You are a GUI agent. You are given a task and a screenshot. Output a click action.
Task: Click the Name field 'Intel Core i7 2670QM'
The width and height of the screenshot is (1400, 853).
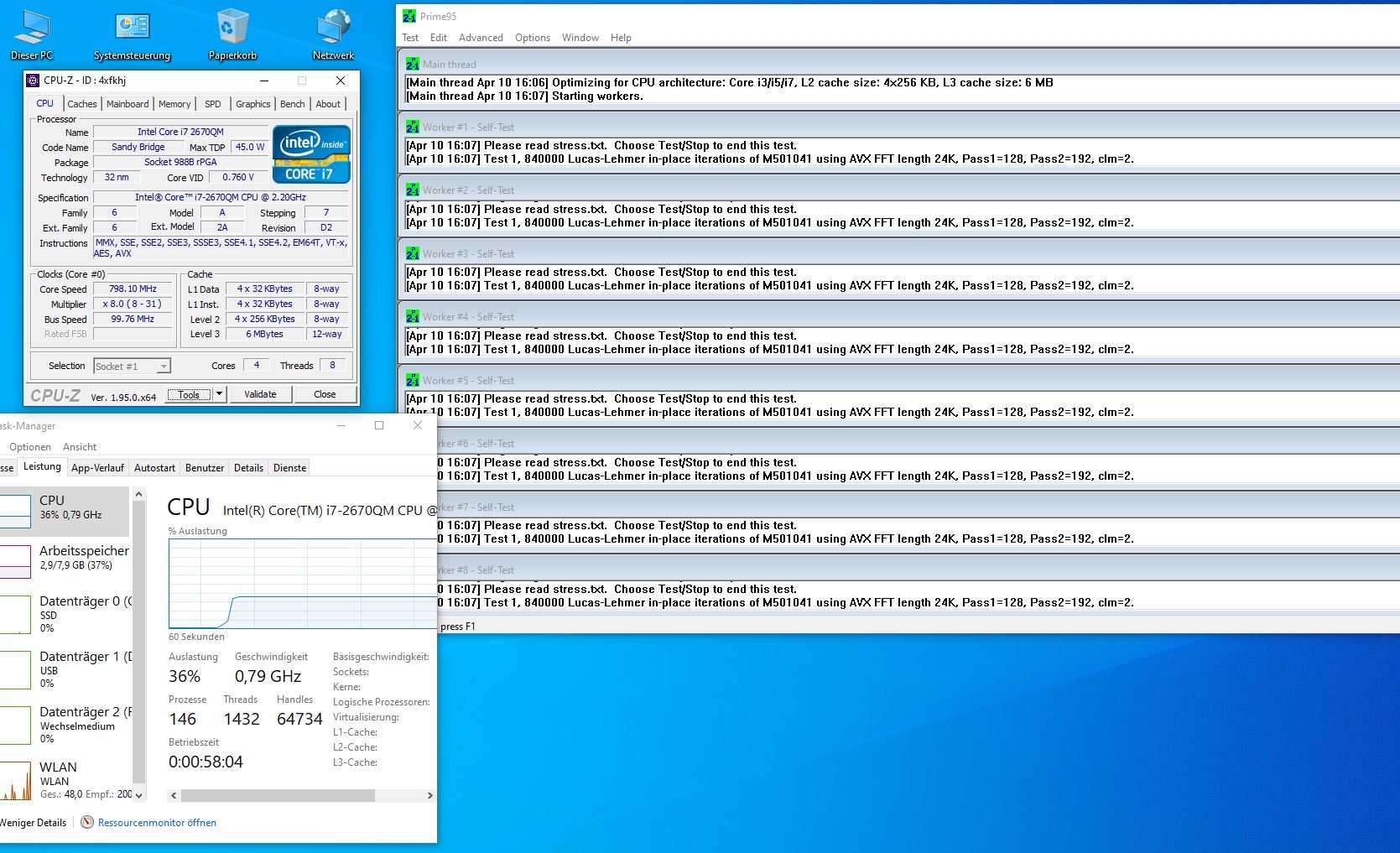tap(180, 132)
